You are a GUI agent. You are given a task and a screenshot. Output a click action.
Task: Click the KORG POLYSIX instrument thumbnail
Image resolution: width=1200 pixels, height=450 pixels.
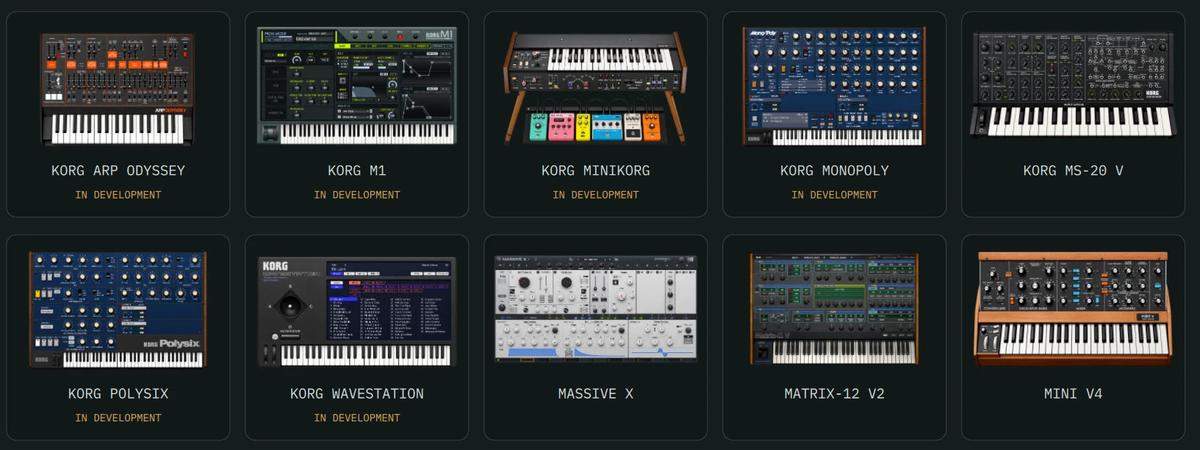118,310
